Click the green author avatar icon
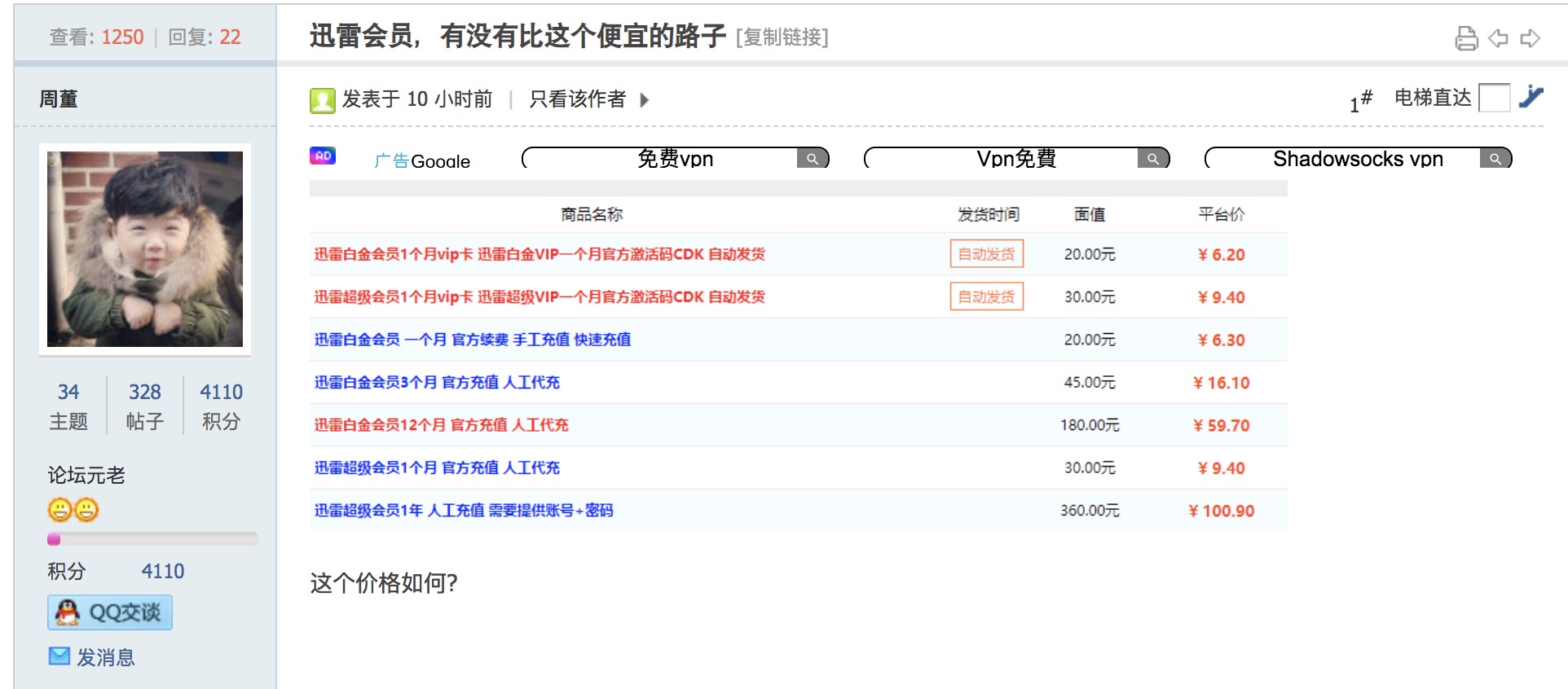The height and width of the screenshot is (689, 1568). tap(322, 100)
